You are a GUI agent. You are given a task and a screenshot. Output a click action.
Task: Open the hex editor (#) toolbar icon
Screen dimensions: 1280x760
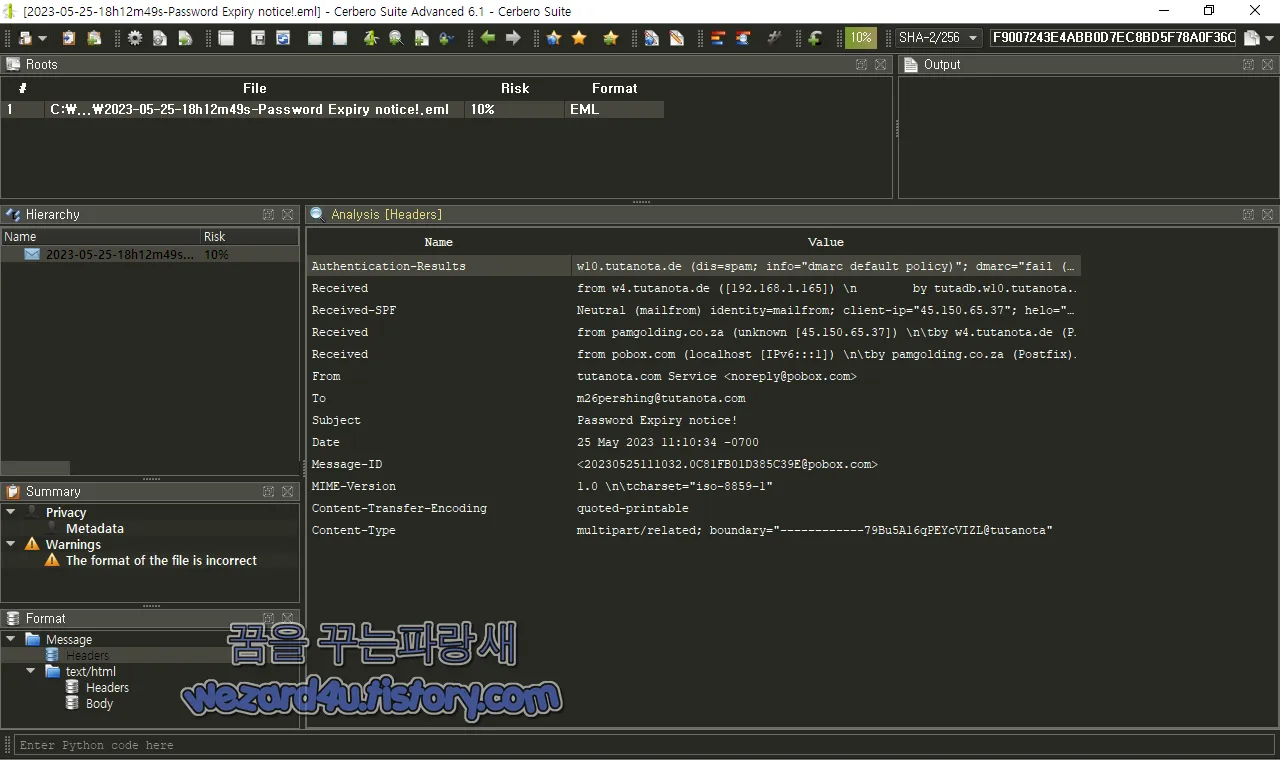[775, 37]
